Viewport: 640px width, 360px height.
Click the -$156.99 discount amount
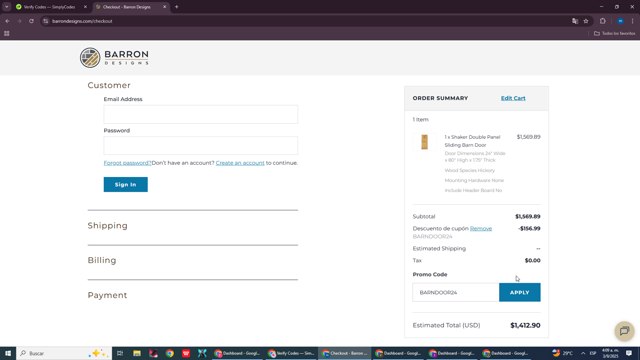point(529,229)
